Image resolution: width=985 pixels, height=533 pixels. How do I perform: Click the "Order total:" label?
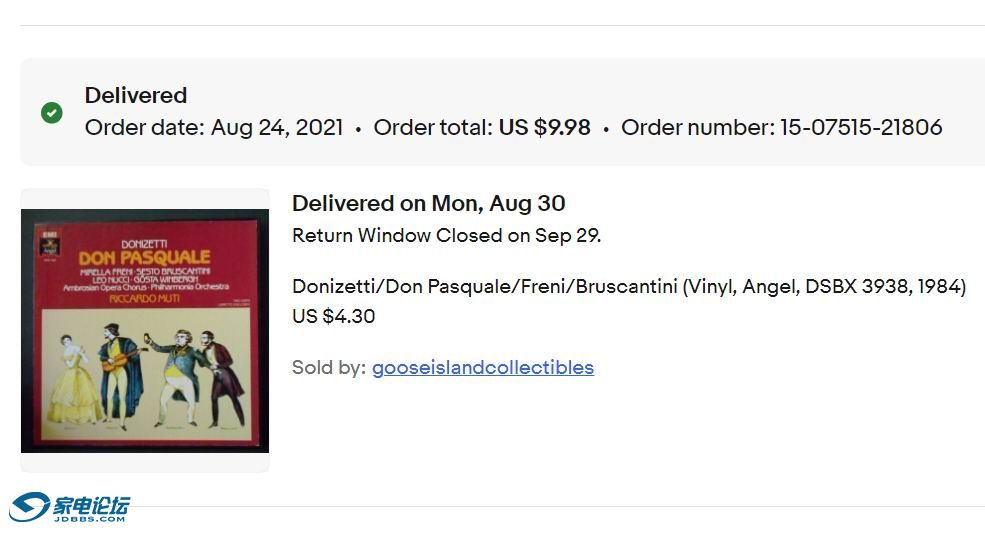pos(433,127)
